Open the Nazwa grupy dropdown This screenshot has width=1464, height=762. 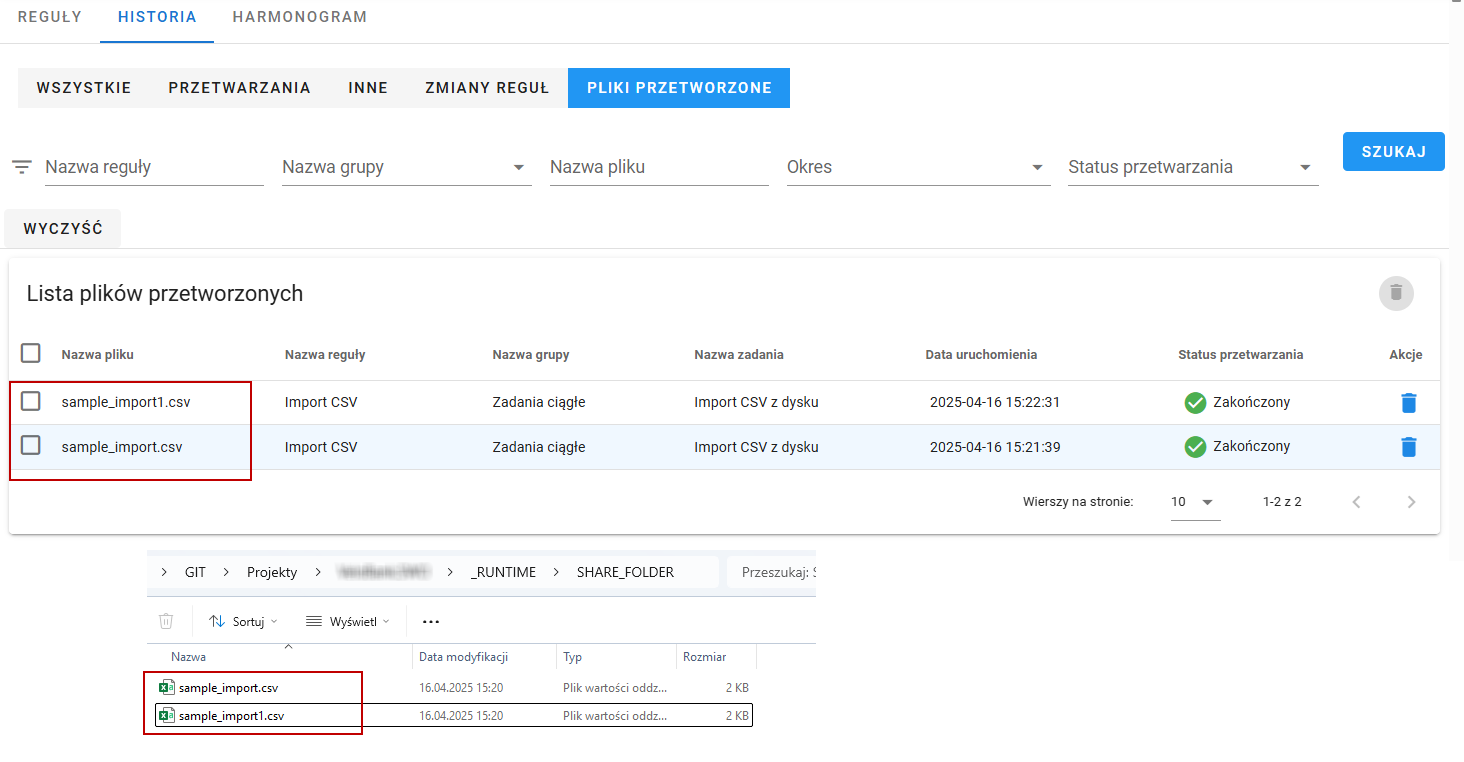(x=405, y=167)
